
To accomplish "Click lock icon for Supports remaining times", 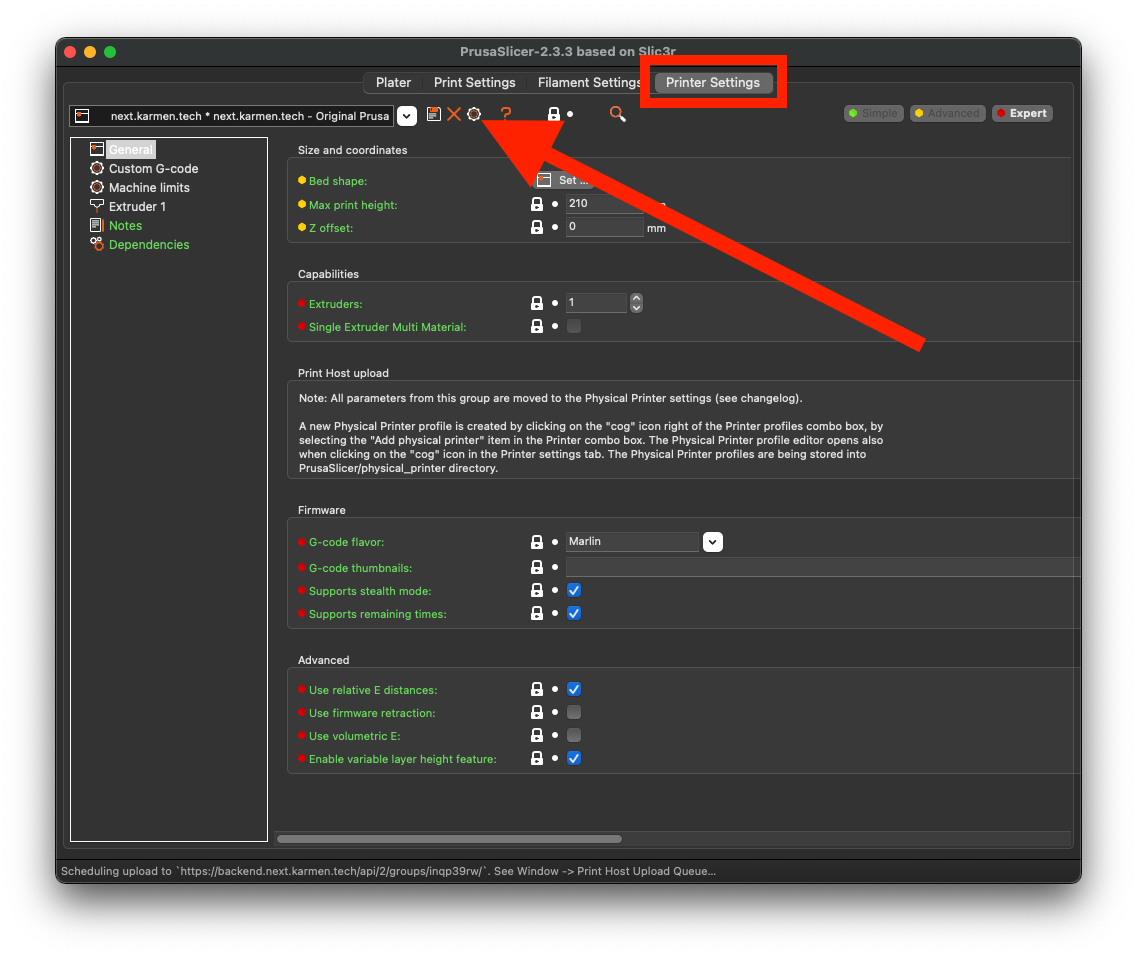I will tap(537, 613).
